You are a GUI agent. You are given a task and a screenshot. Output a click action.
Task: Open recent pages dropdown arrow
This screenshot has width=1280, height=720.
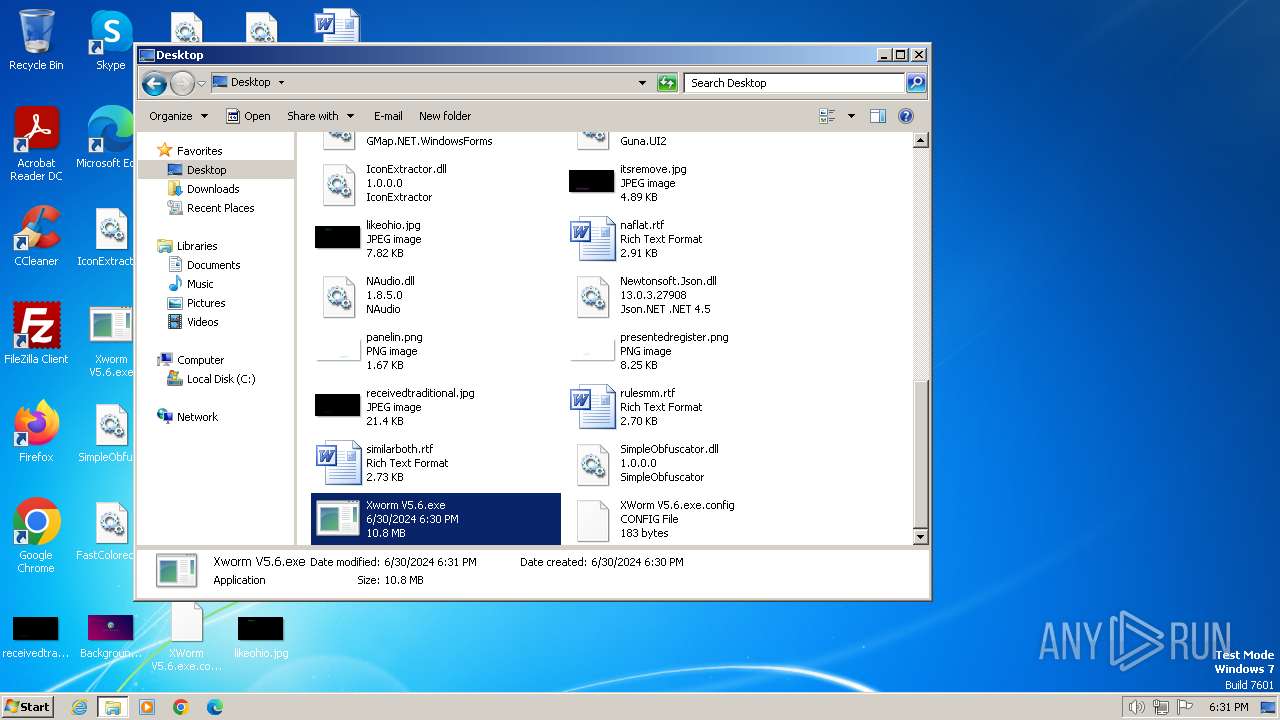(x=202, y=83)
